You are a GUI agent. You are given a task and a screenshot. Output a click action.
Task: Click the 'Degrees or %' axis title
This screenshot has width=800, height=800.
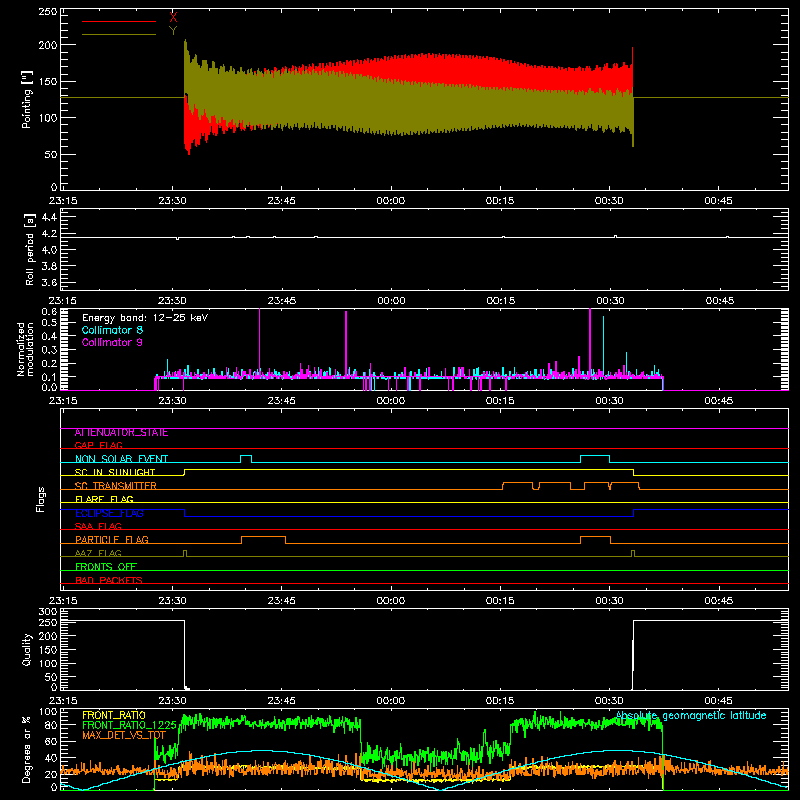tap(27, 749)
